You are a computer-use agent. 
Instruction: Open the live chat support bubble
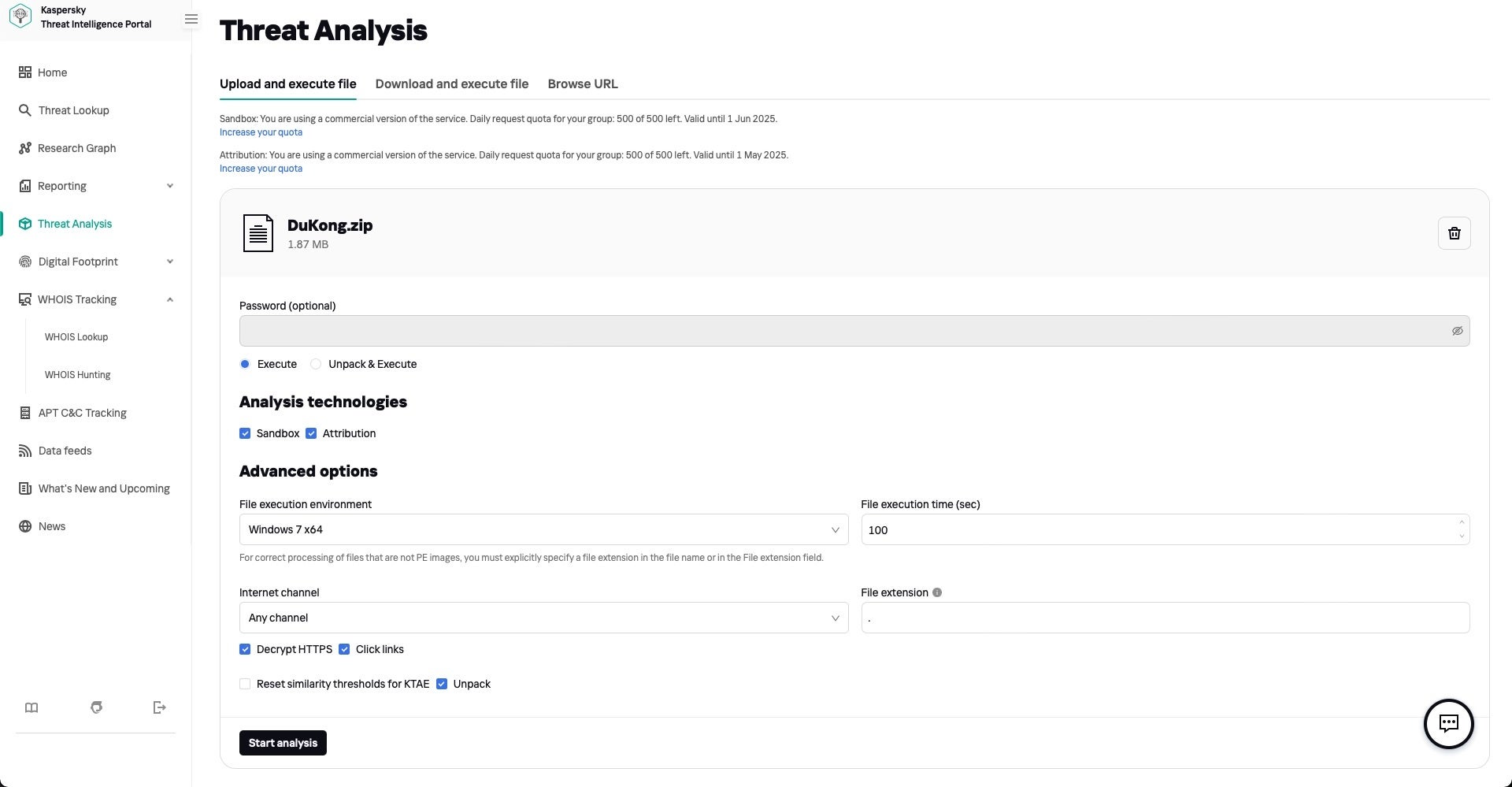(x=1448, y=723)
